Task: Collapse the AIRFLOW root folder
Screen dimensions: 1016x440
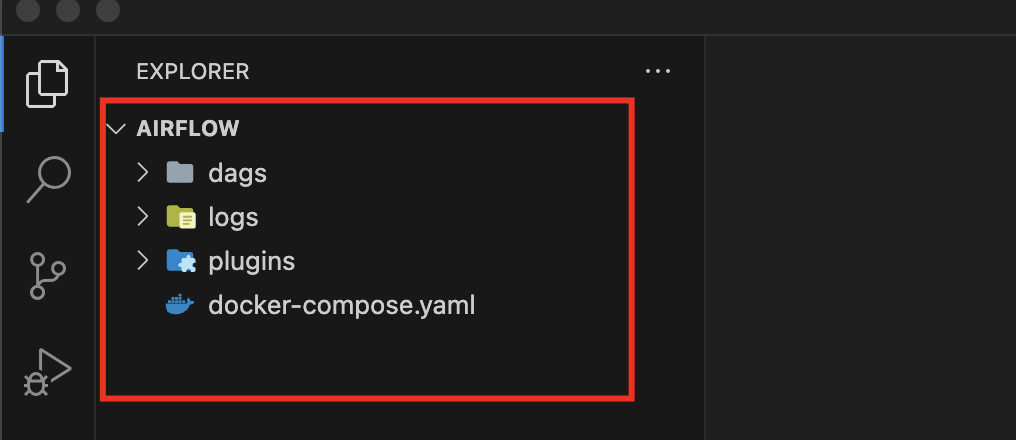Action: pyautogui.click(x=117, y=129)
